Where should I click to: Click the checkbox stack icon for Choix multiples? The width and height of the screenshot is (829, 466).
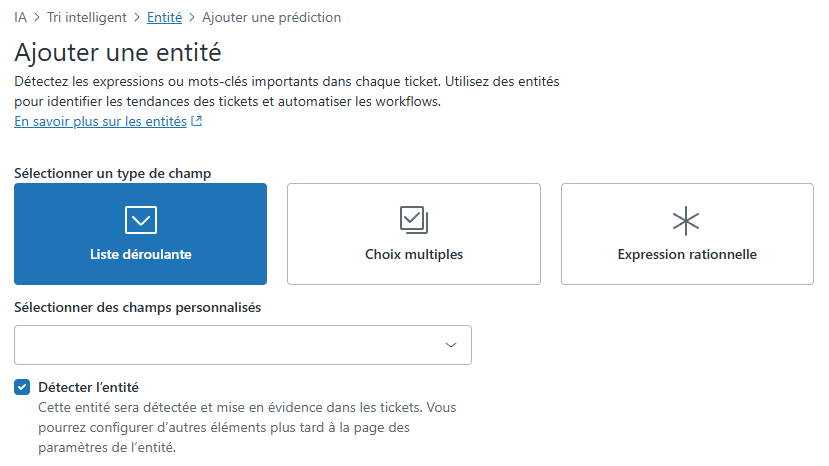(414, 220)
